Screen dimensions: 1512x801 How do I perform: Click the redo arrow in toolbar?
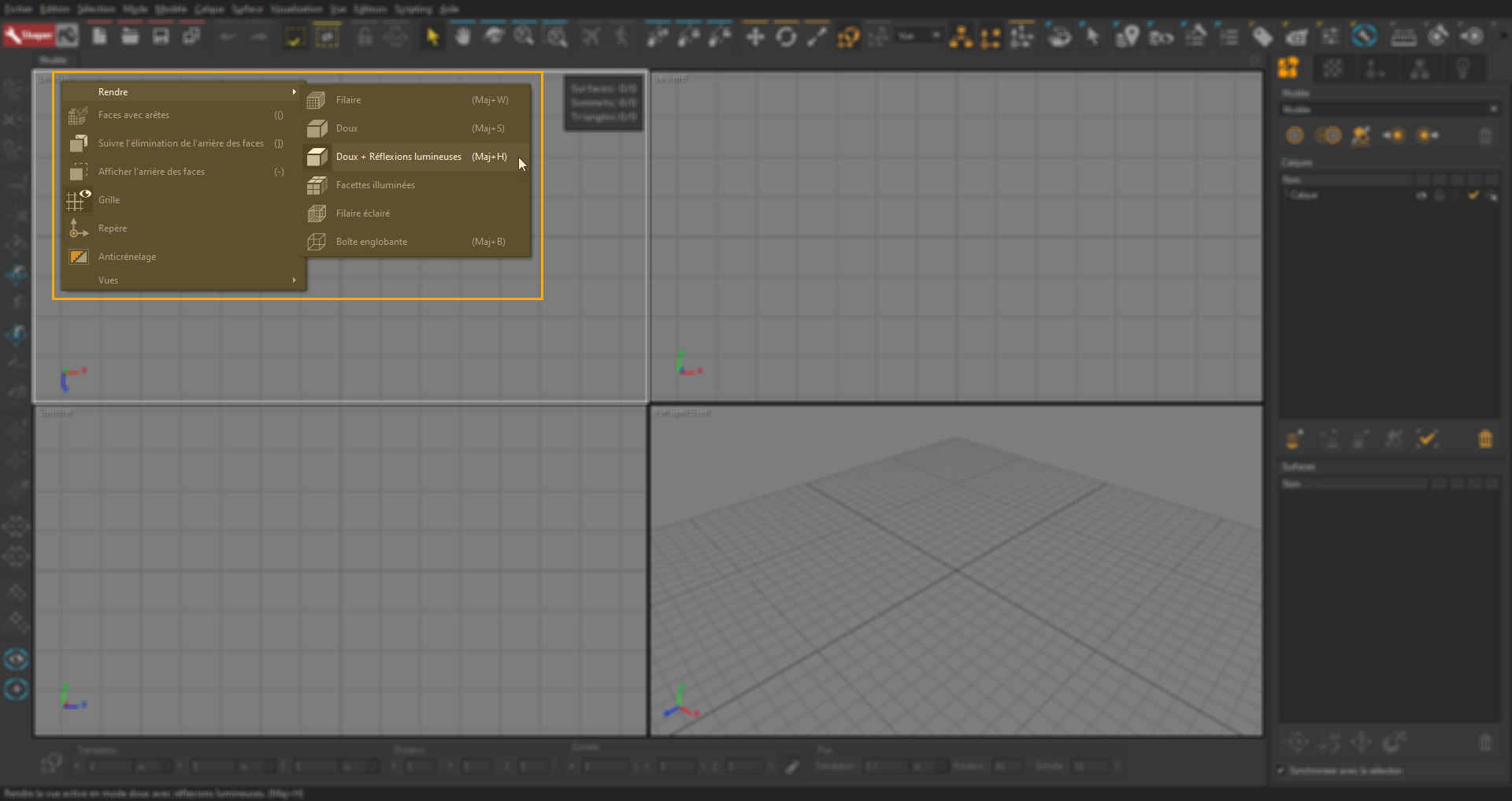(x=258, y=36)
